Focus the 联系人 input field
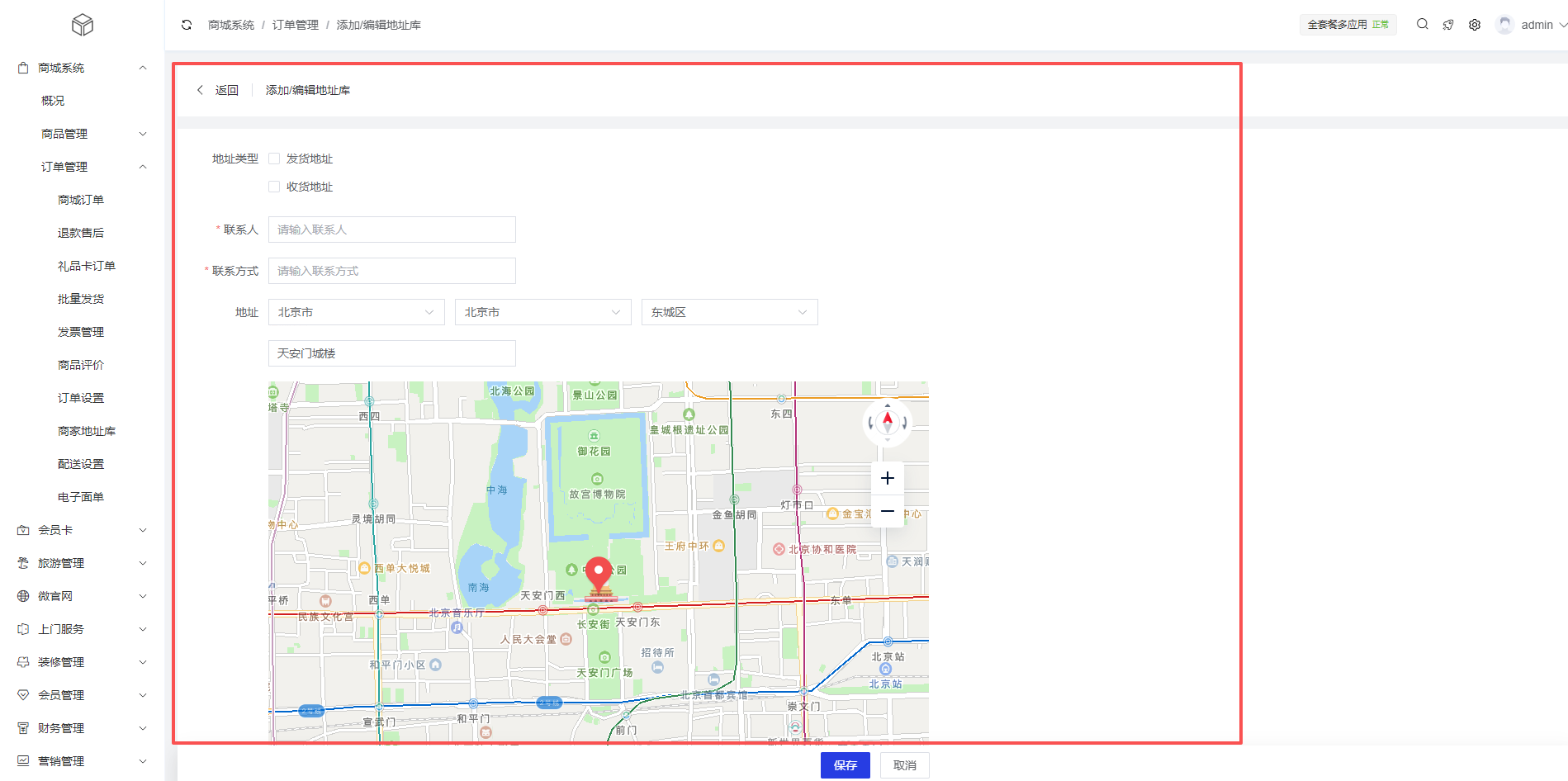Screen dimensions: 1568x781 point(392,230)
